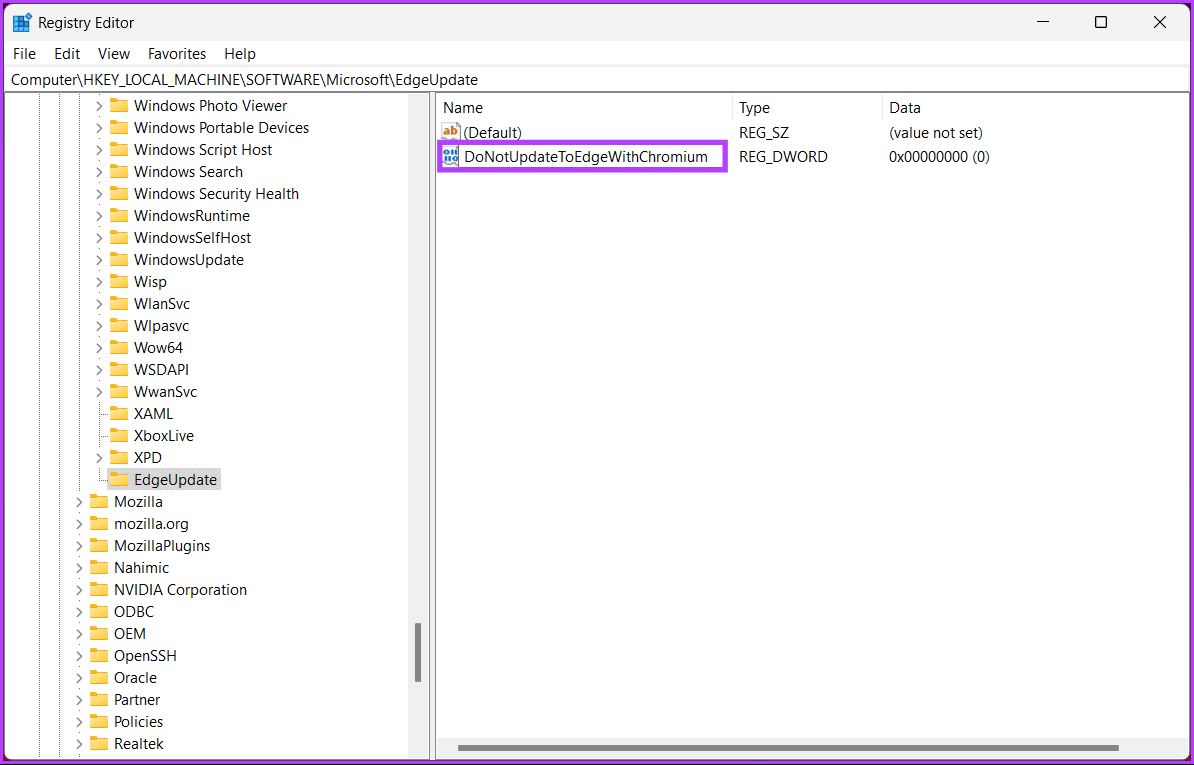1194x765 pixels.
Task: Select the Realtek folder icon
Action: coord(99,744)
